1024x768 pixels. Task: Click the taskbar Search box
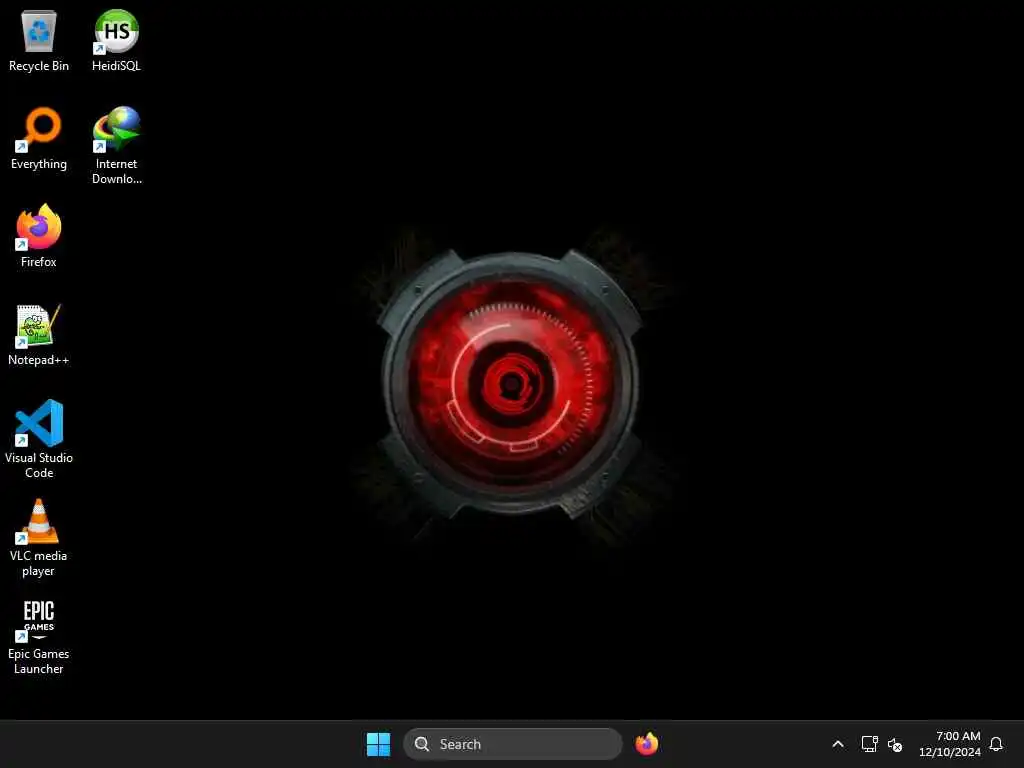pos(513,744)
